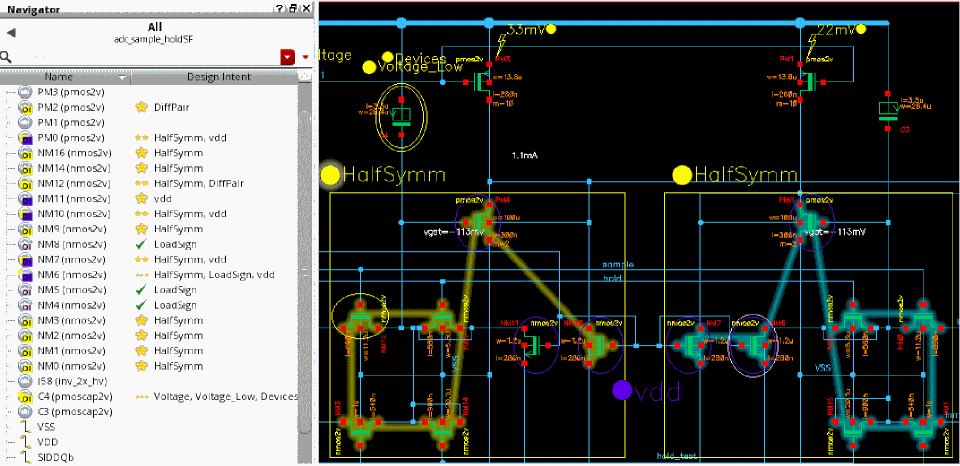Toggle the LoadSign checkmark on NM8
The width and height of the screenshot is (960, 466).
[142, 244]
